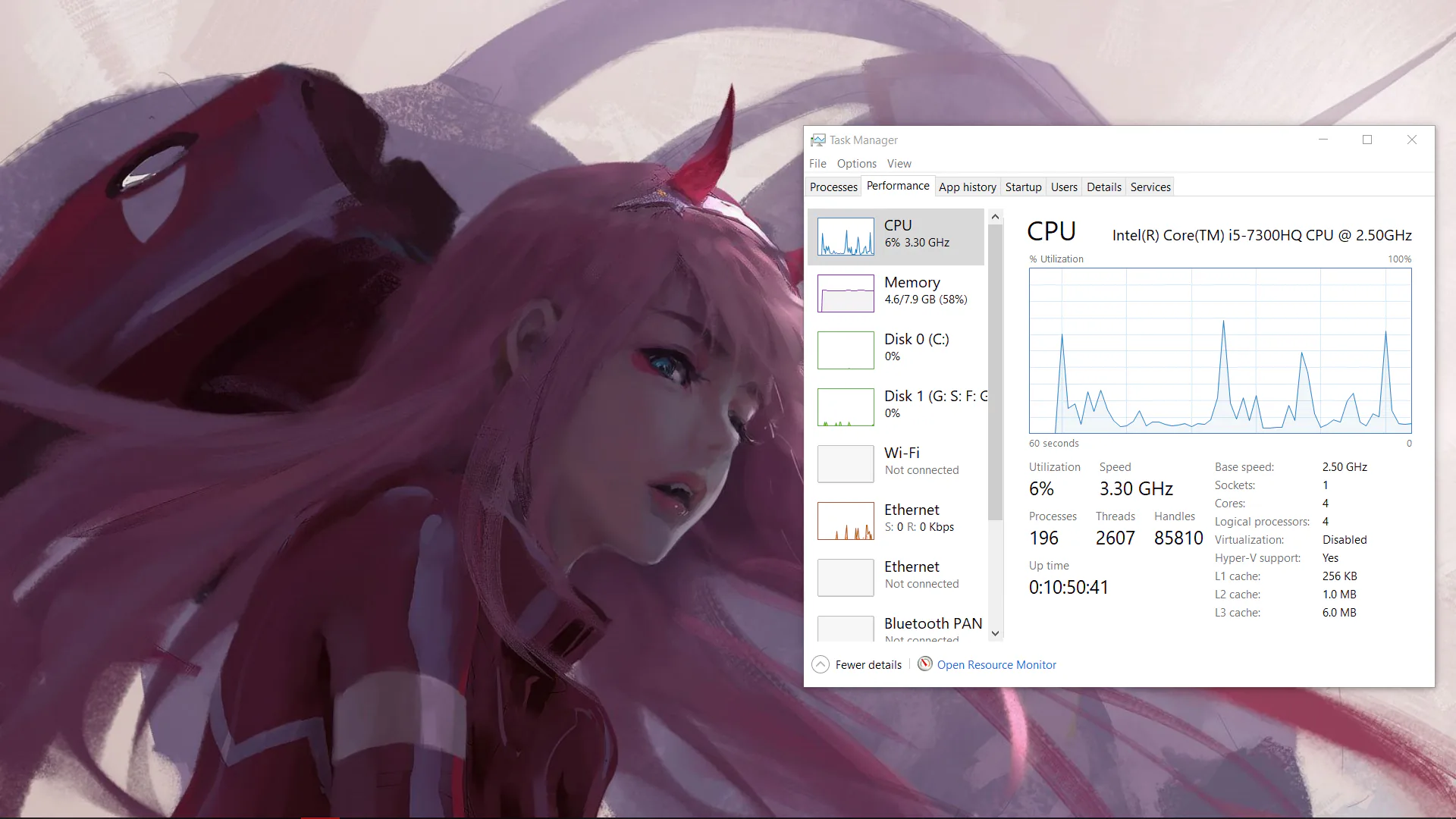Click the Disk 0 (C:) label
The height and width of the screenshot is (819, 1456).
[x=917, y=339]
